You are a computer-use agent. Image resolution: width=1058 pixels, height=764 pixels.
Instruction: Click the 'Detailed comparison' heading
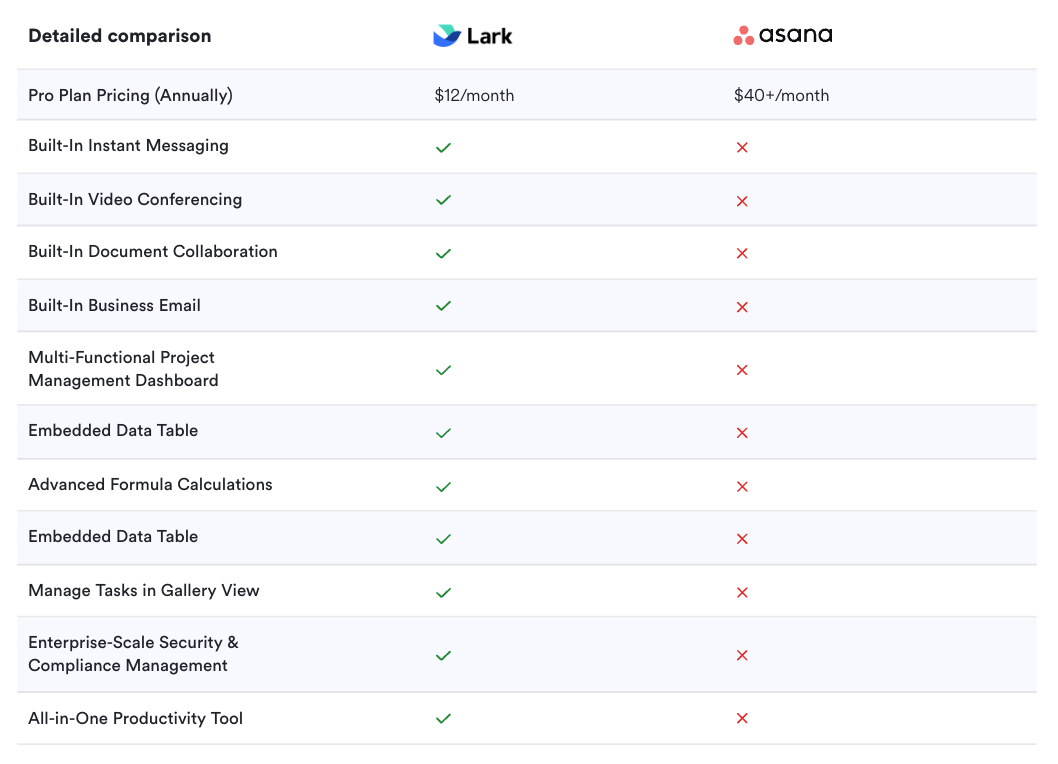click(x=119, y=36)
